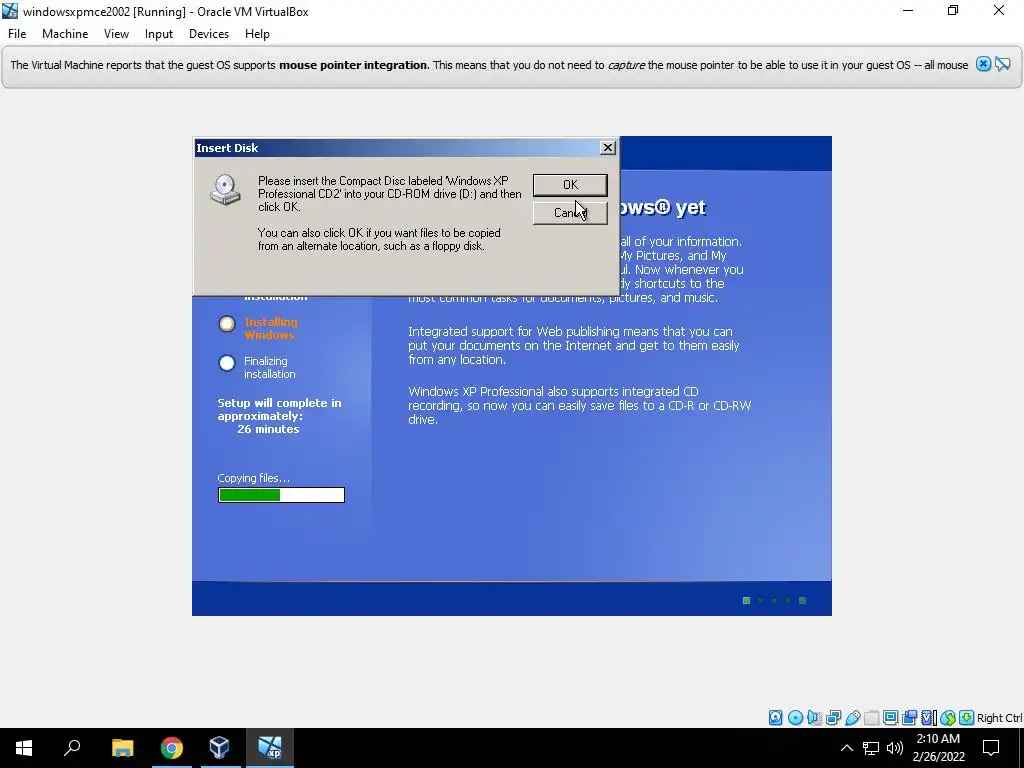This screenshot has width=1024, height=768.
Task: Click the display settings status icon
Action: (x=890, y=718)
